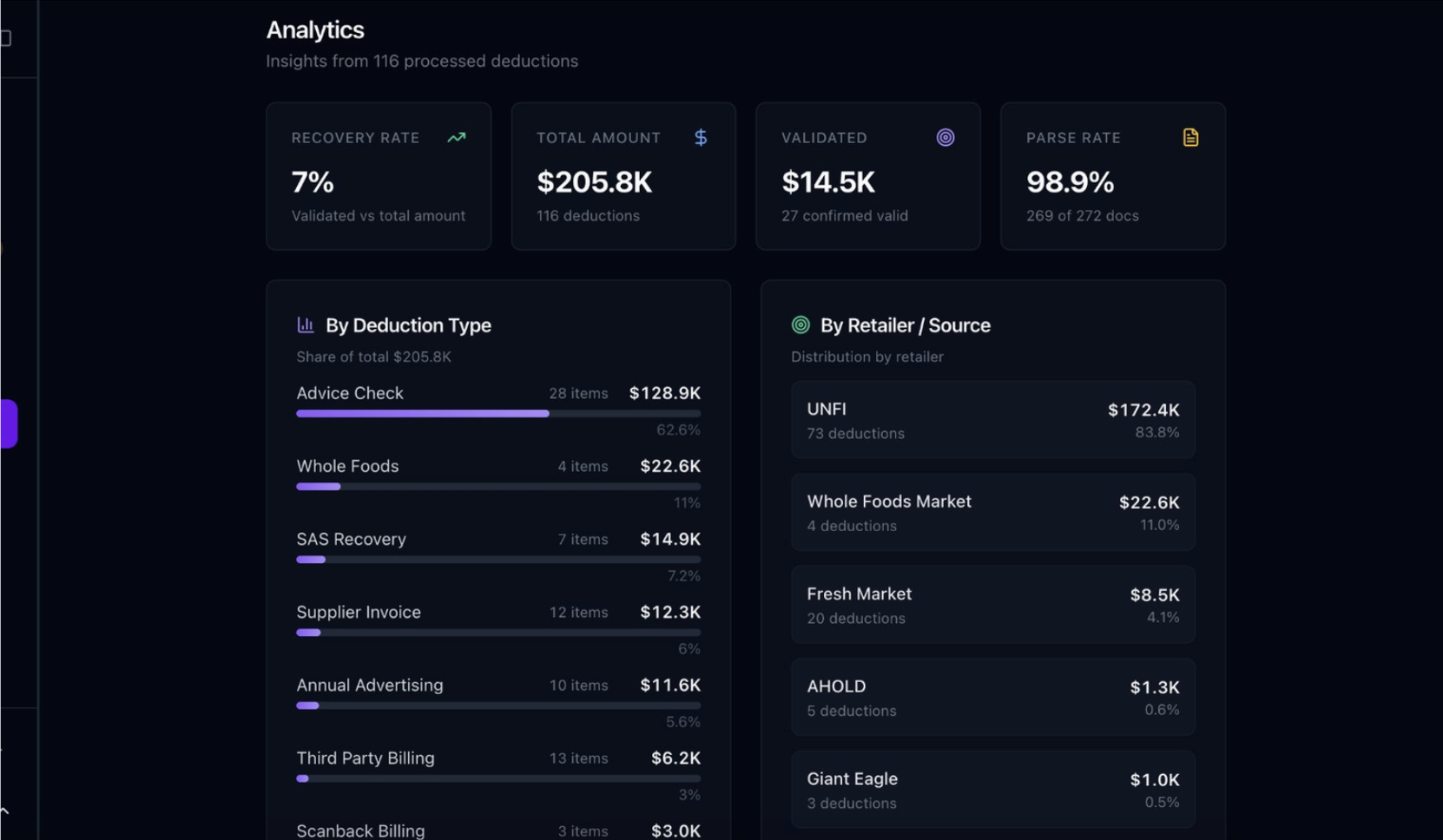The width and height of the screenshot is (1443, 840).
Task: Select the "Scanback Billing" deduction label
Action: point(361,830)
